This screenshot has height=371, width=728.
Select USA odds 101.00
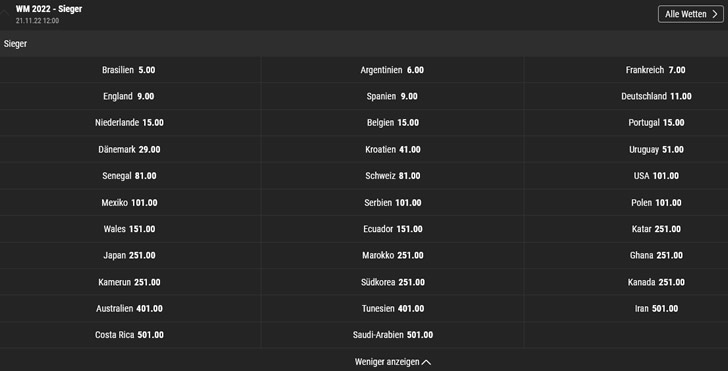tap(626, 176)
